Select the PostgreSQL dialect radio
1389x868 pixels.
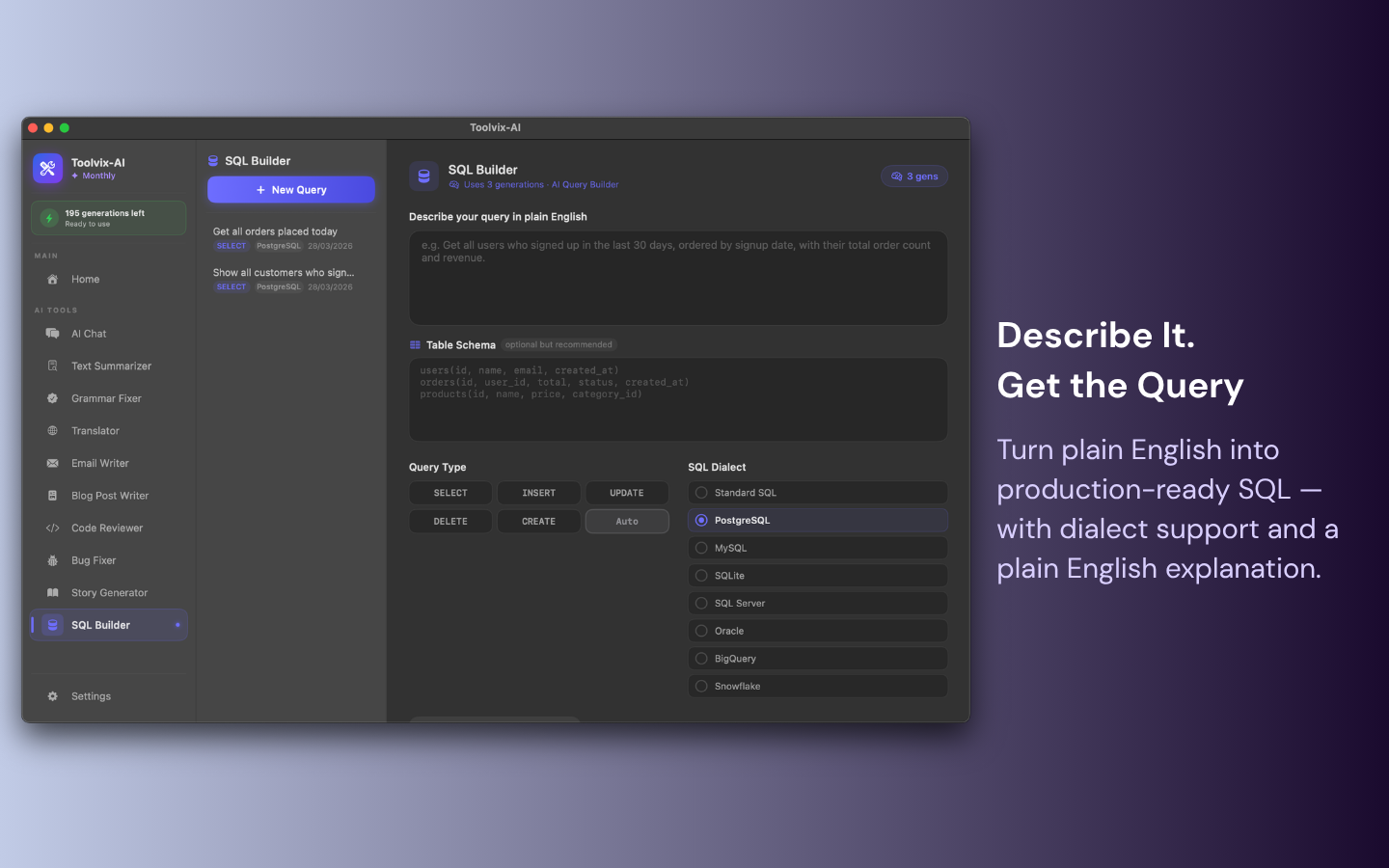701,521
